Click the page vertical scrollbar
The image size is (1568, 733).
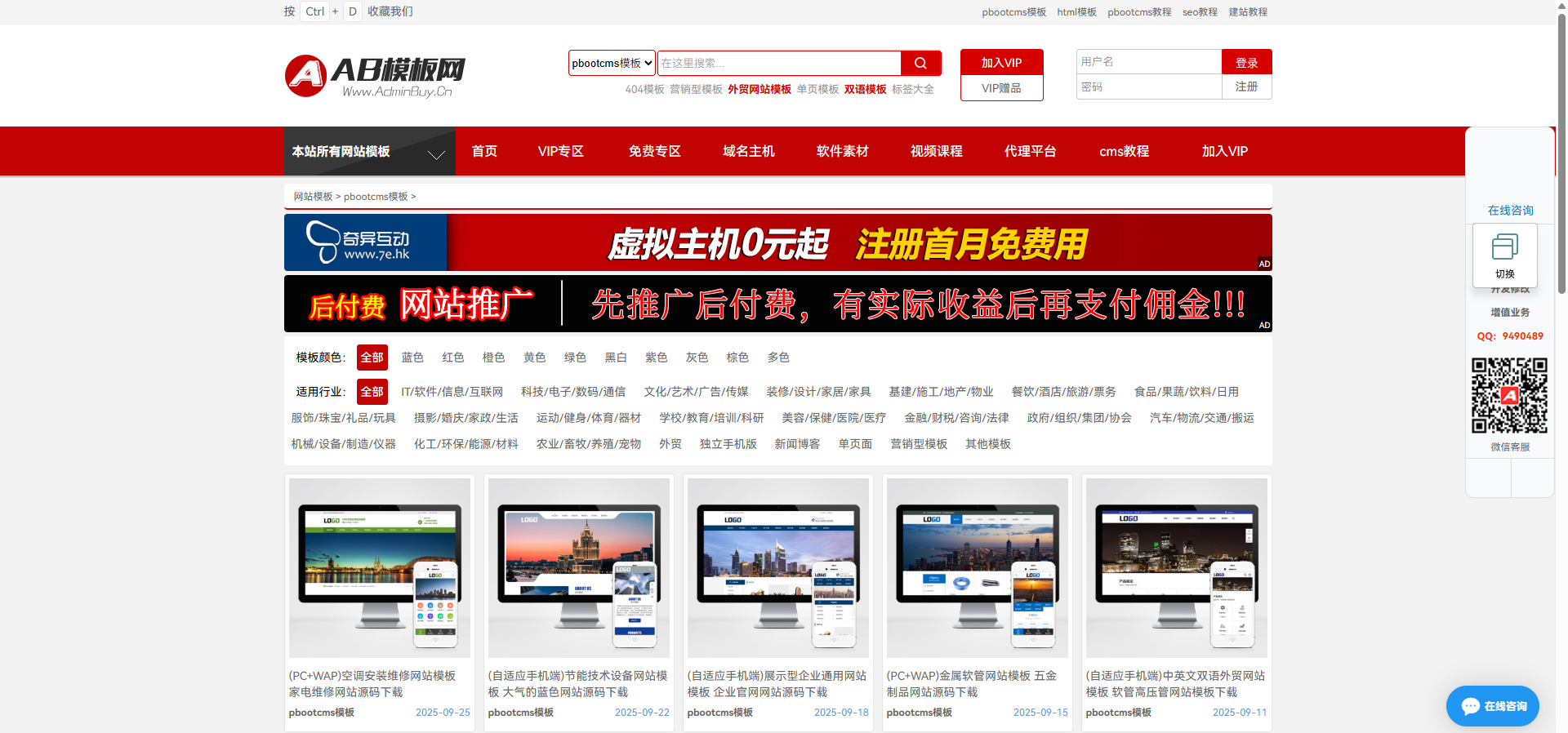point(1561,155)
